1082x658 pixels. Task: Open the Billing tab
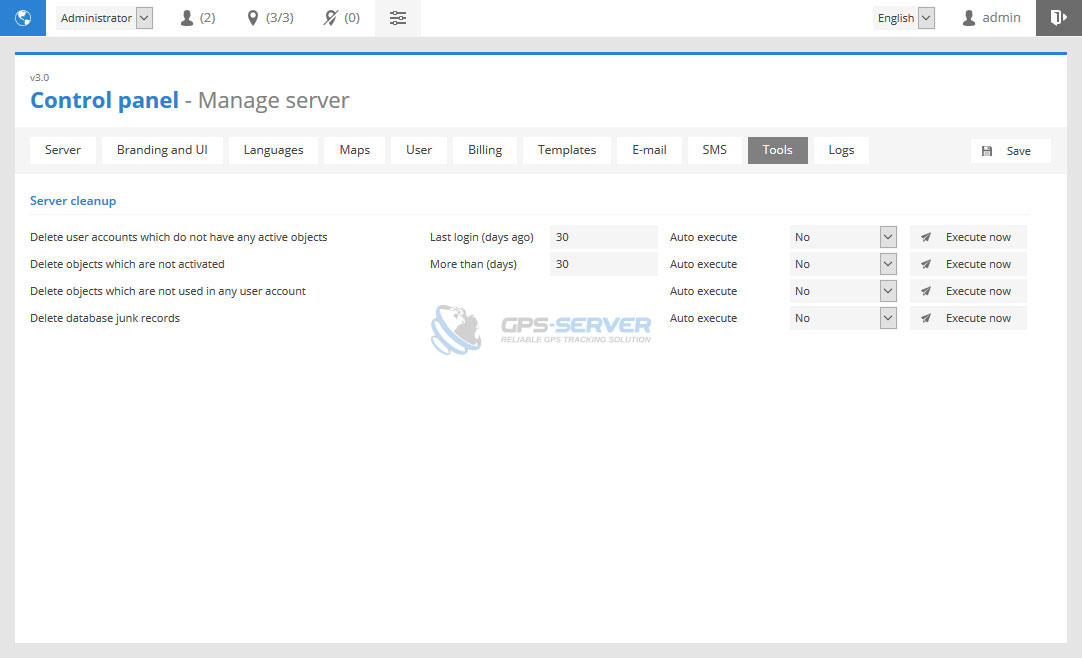click(x=485, y=150)
